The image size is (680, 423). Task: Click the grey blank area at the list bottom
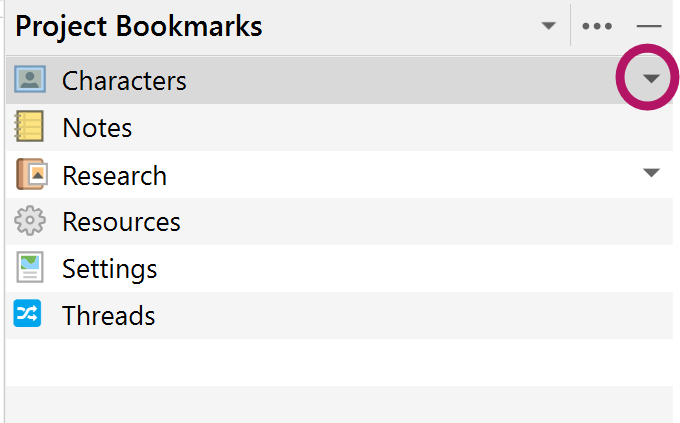pos(338,405)
